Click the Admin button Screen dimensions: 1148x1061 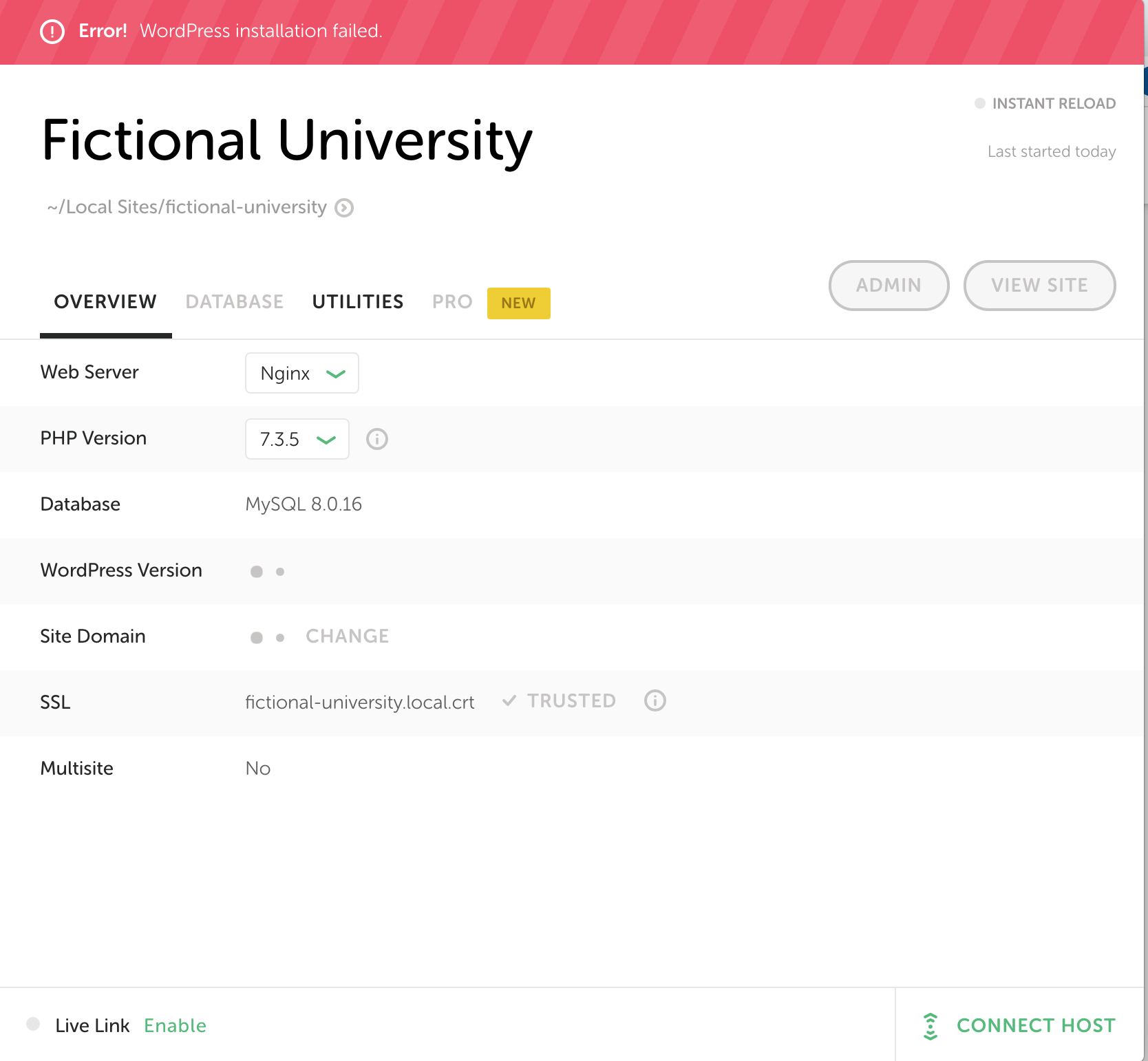click(x=889, y=286)
